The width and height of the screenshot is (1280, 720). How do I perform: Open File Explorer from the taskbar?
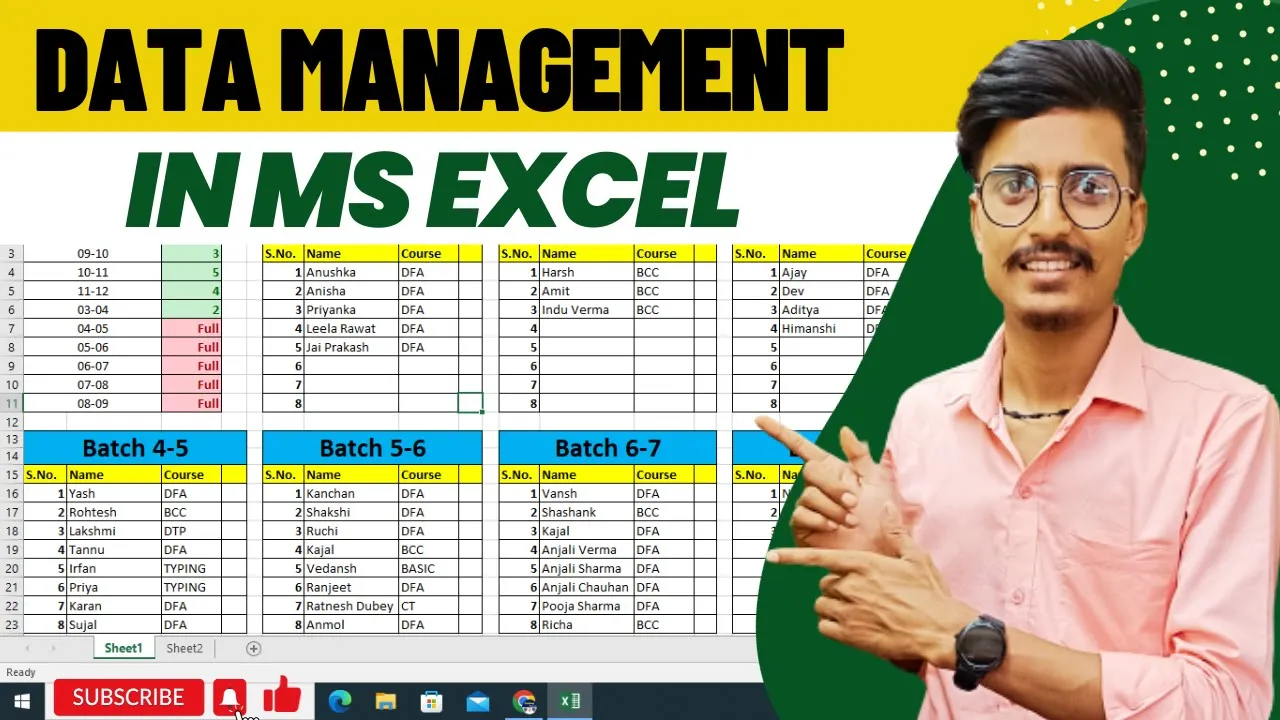(386, 701)
